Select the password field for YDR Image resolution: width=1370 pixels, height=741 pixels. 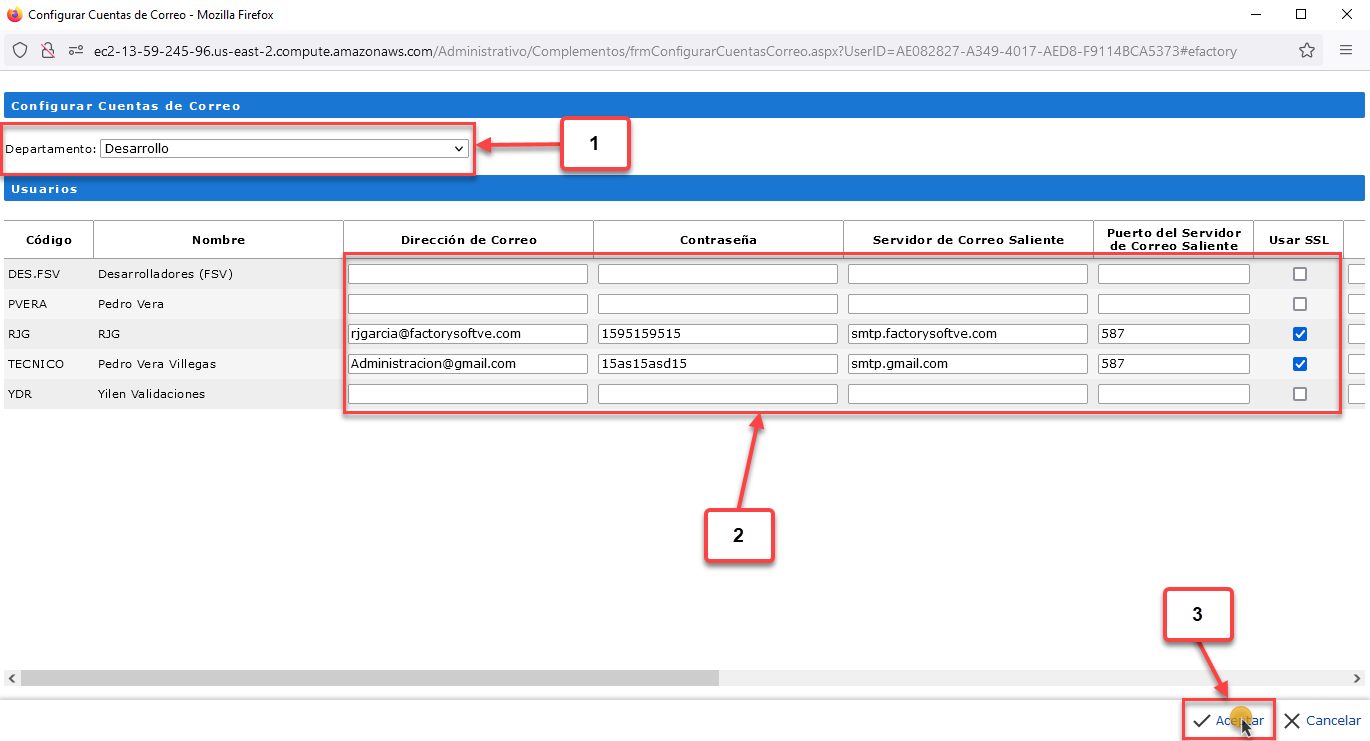[x=718, y=394]
